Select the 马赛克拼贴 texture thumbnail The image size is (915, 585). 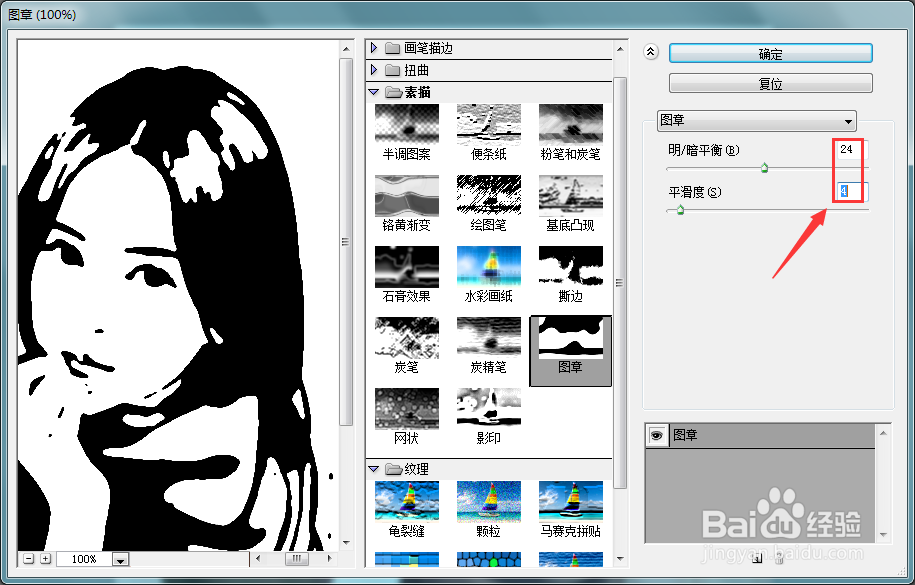pos(570,501)
